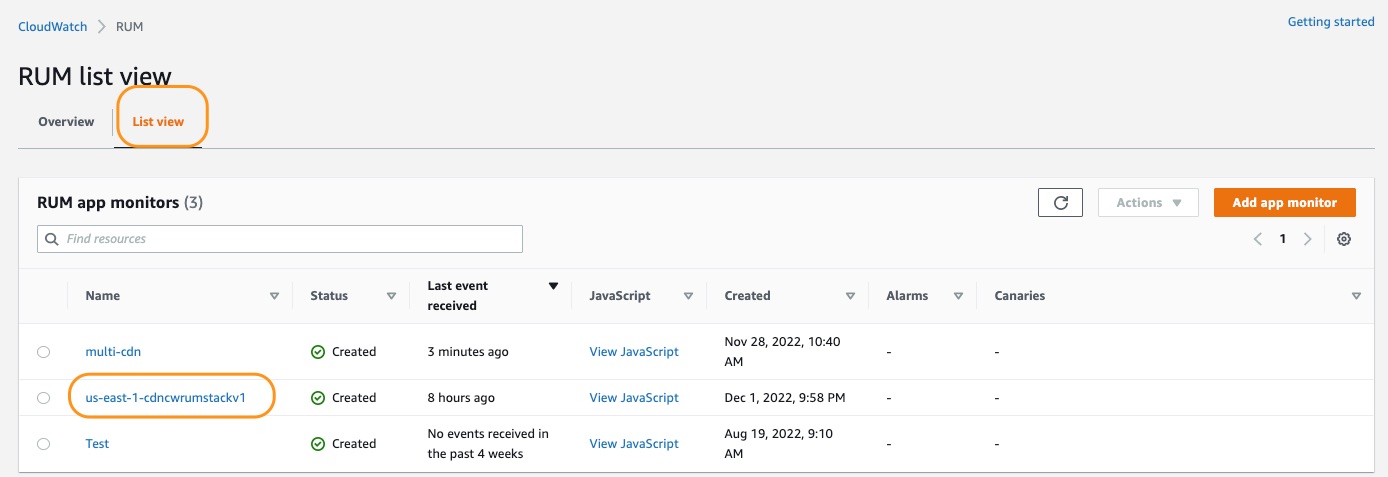Image resolution: width=1388 pixels, height=477 pixels.
Task: Click the Created column header
Action: 747,296
